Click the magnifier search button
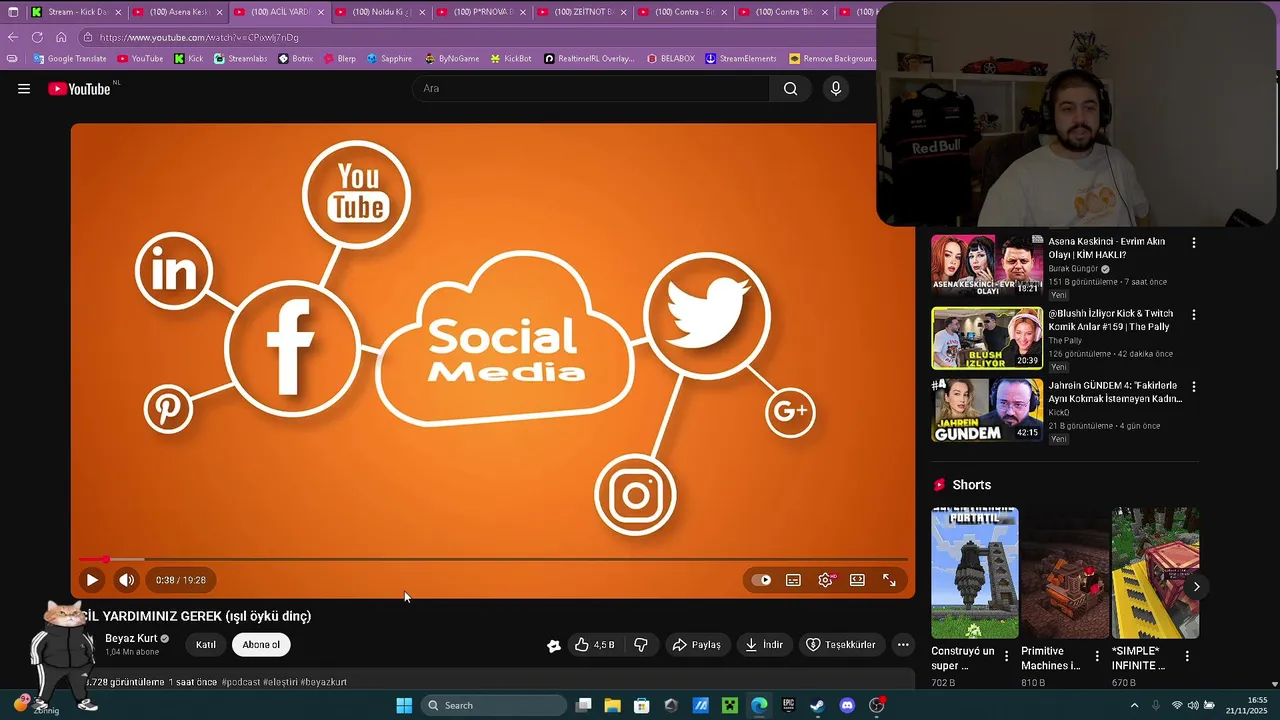Viewport: 1280px width, 720px height. point(790,88)
